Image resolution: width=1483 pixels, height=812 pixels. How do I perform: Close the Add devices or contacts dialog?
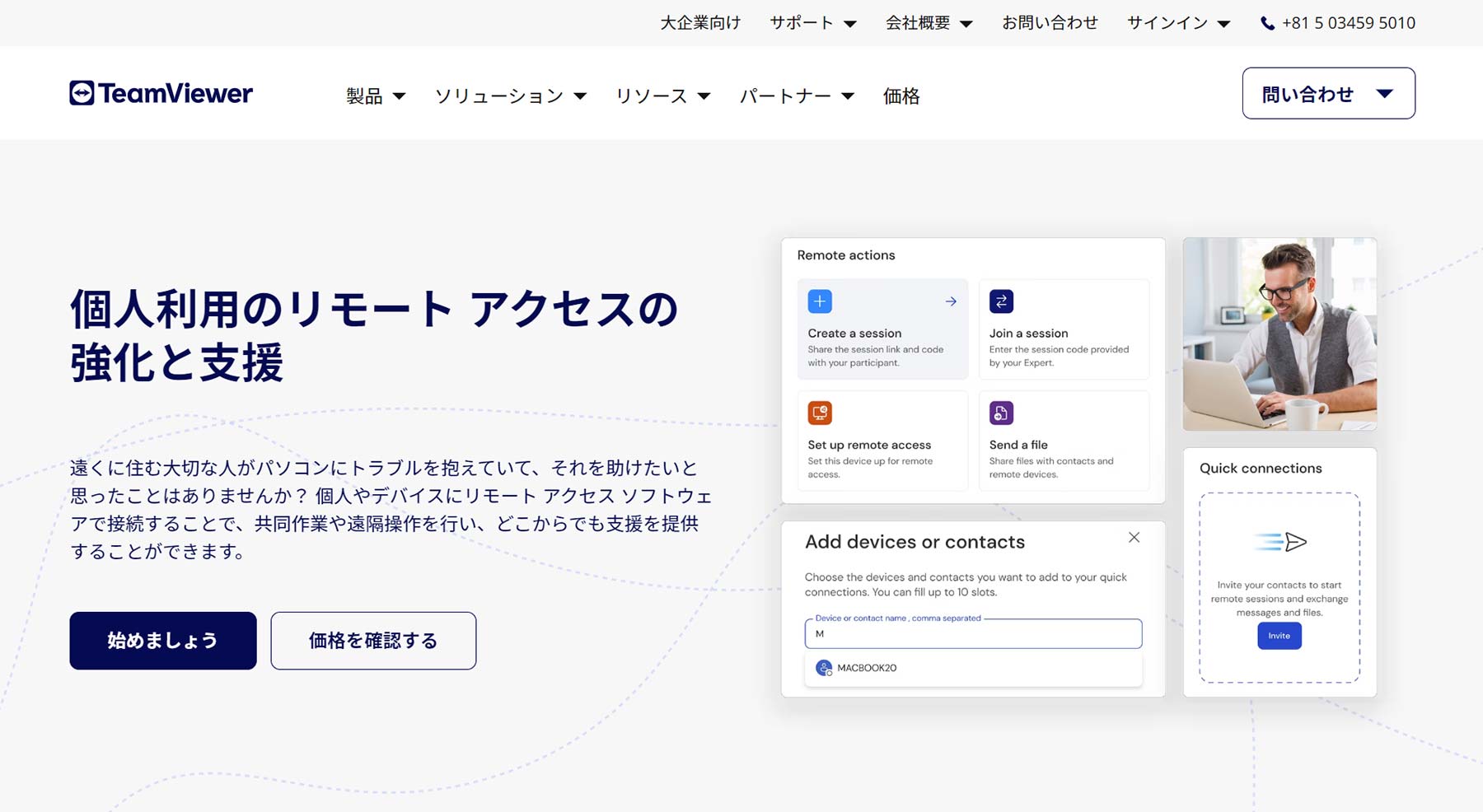click(x=1134, y=538)
